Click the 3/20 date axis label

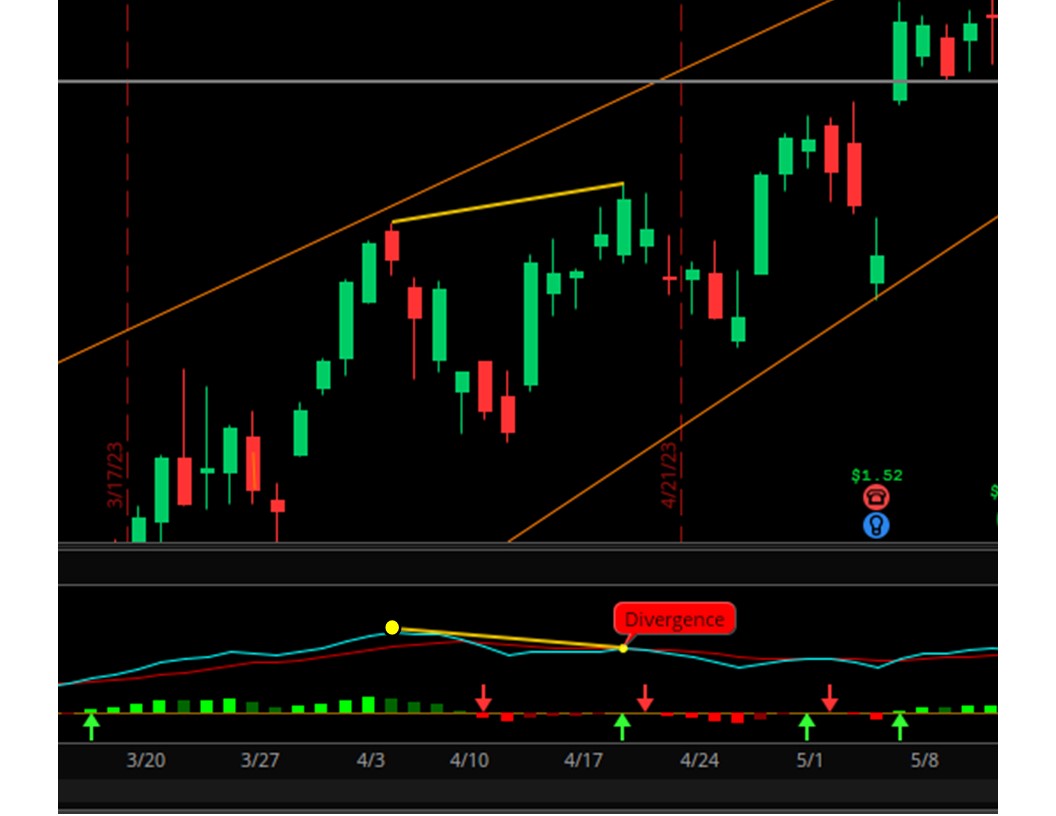[x=145, y=760]
